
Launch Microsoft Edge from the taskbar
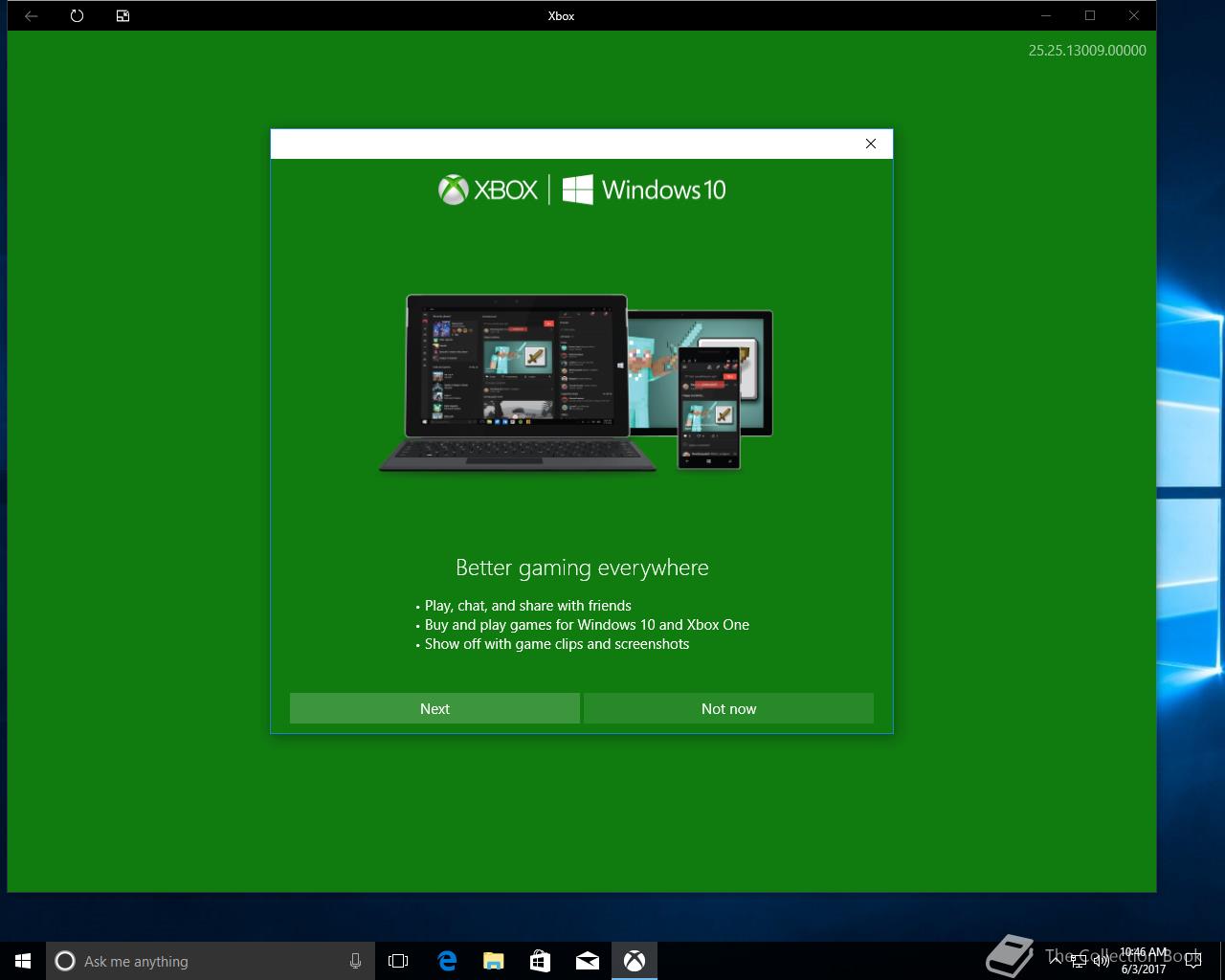[x=447, y=961]
